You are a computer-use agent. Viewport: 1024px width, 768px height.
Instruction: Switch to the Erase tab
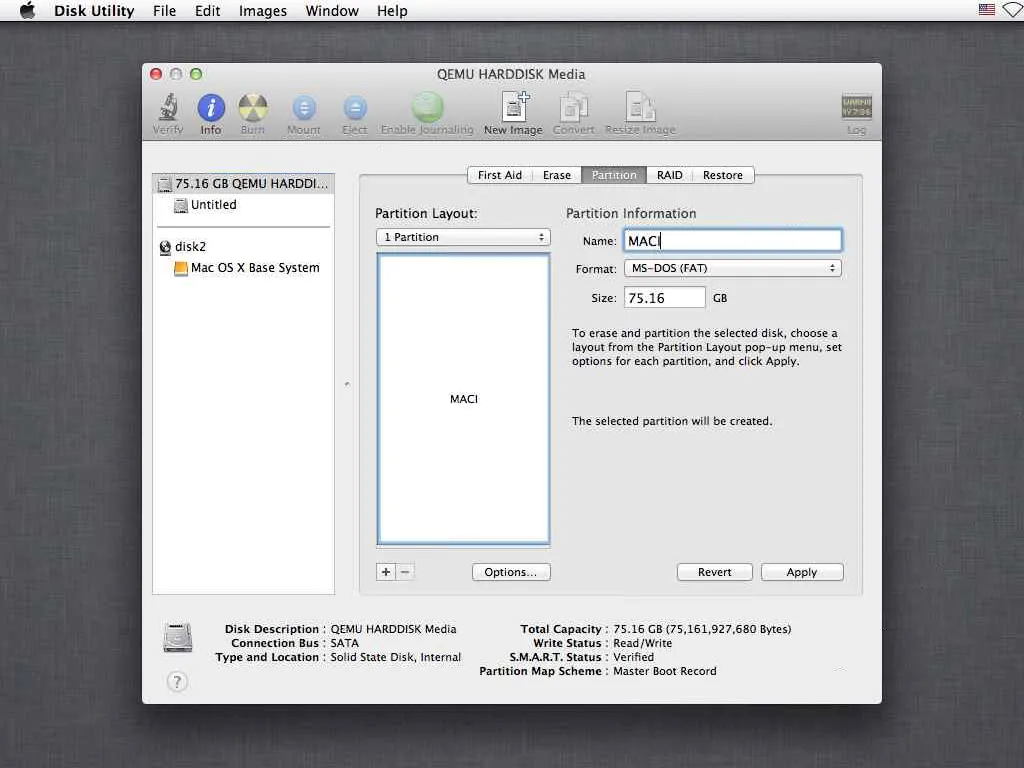point(556,175)
